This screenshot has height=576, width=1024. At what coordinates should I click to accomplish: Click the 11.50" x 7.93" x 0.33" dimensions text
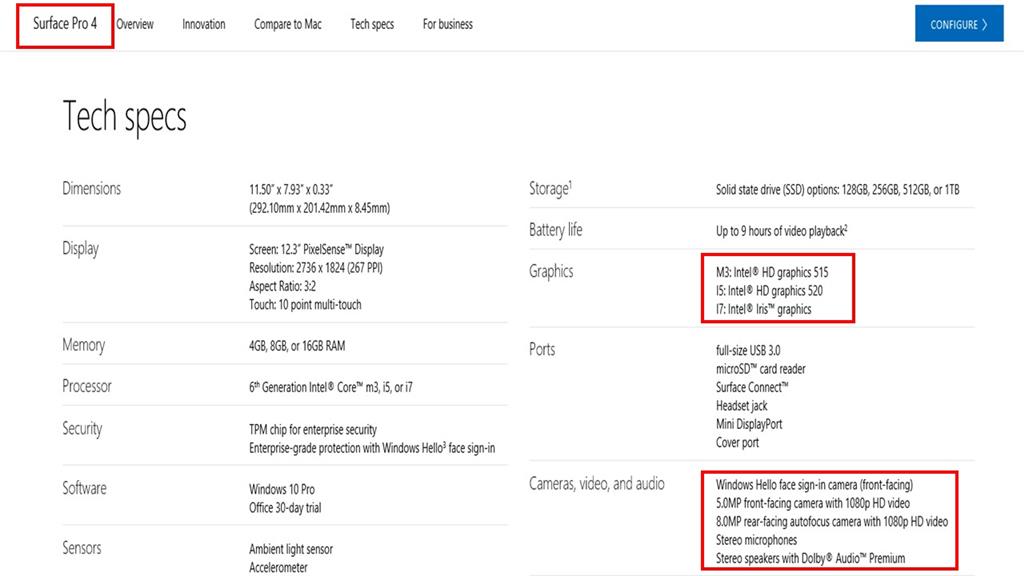point(291,189)
